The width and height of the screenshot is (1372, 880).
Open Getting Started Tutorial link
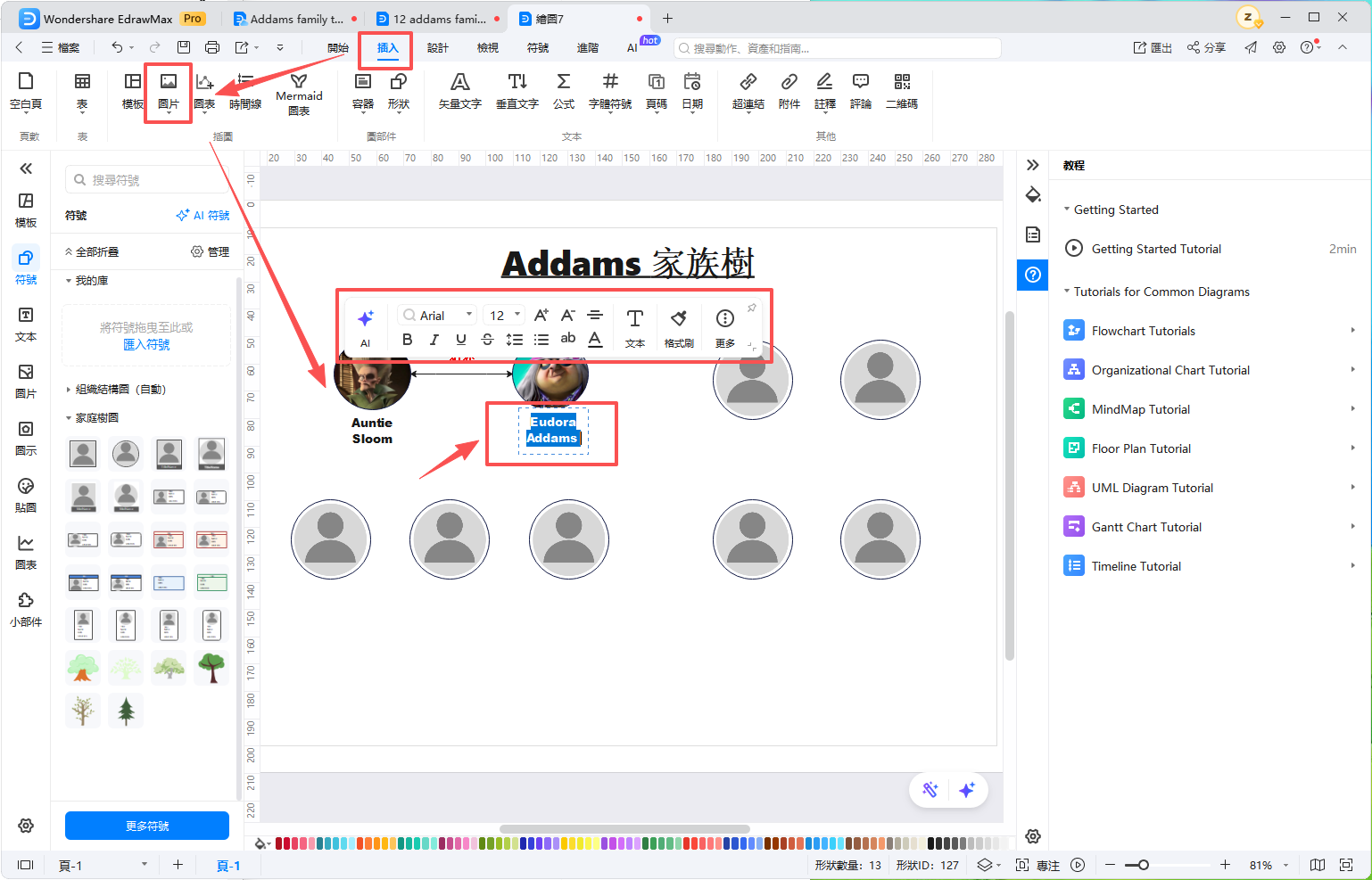[x=1156, y=249]
